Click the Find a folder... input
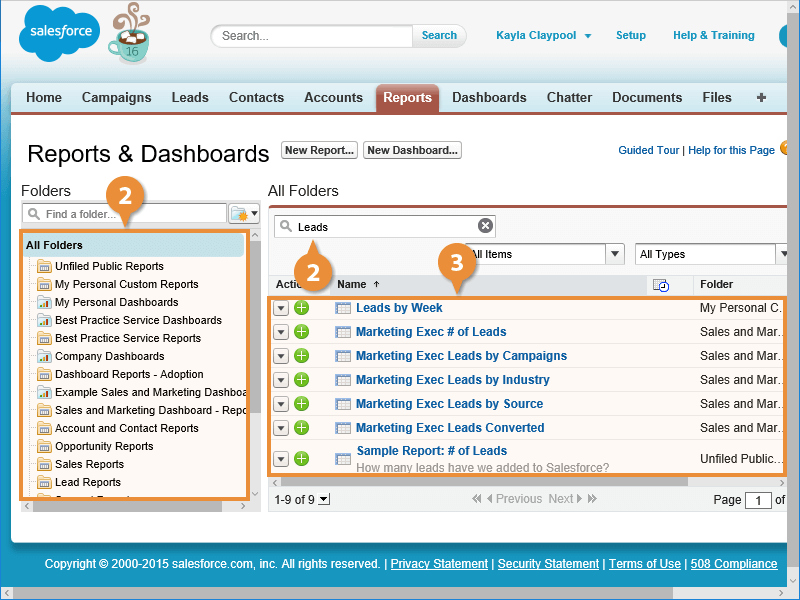Image resolution: width=800 pixels, height=600 pixels. 124,213
